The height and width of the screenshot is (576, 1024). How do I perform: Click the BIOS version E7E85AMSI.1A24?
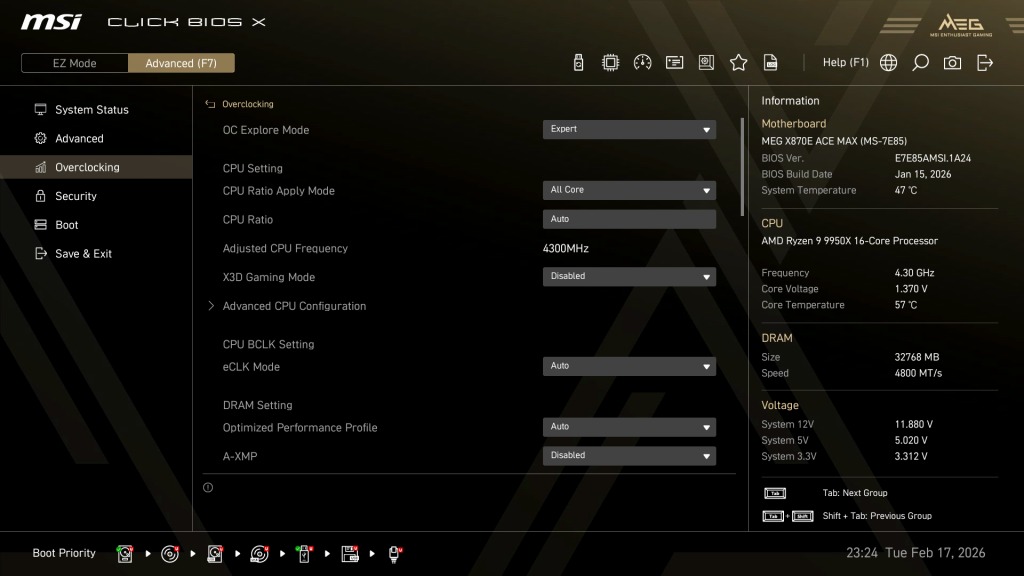[933, 158]
